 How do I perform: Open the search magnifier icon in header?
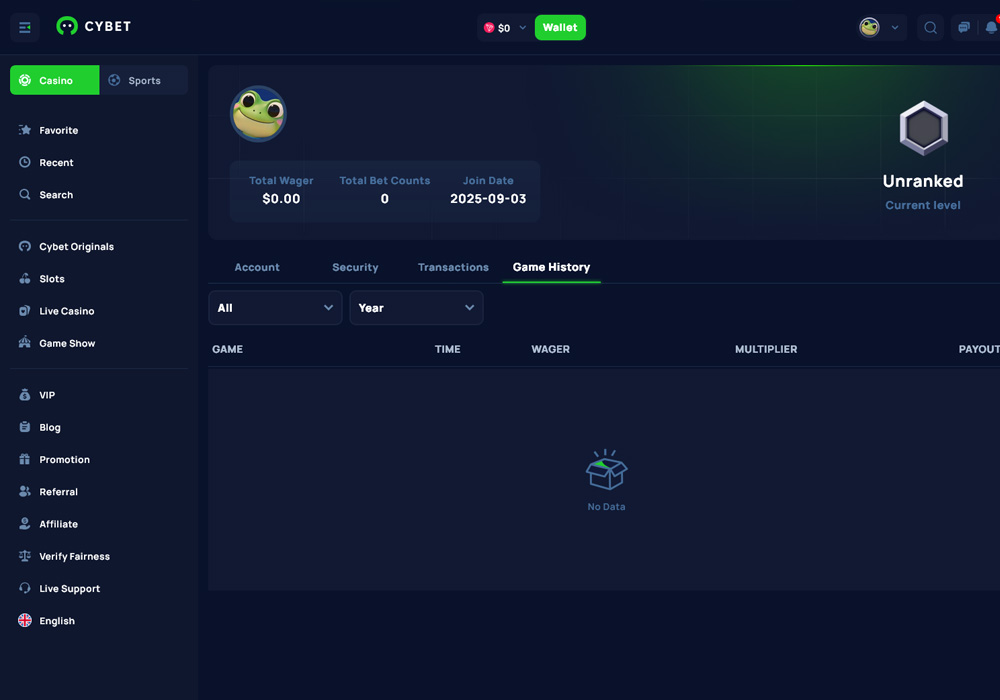930,28
